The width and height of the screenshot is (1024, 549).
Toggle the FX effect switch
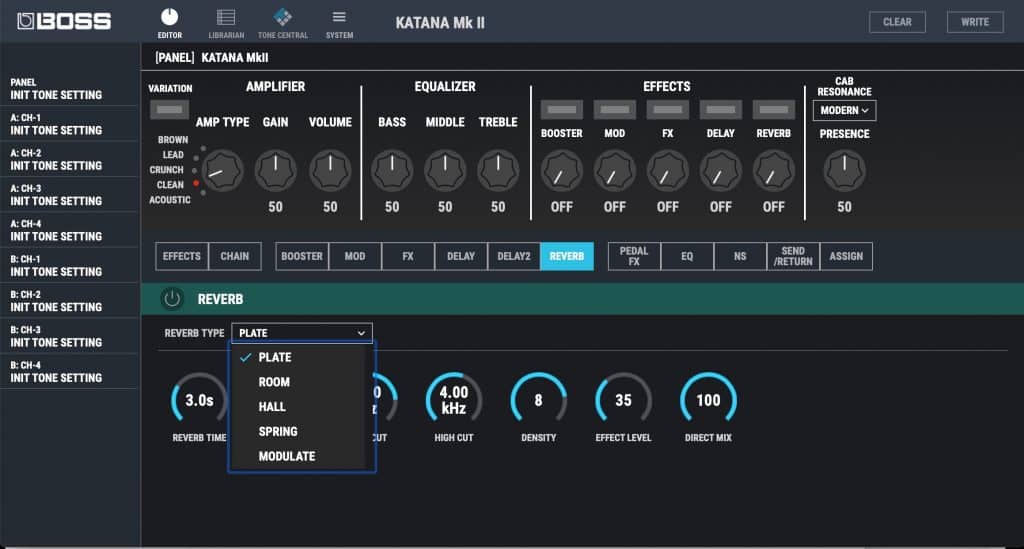667,110
